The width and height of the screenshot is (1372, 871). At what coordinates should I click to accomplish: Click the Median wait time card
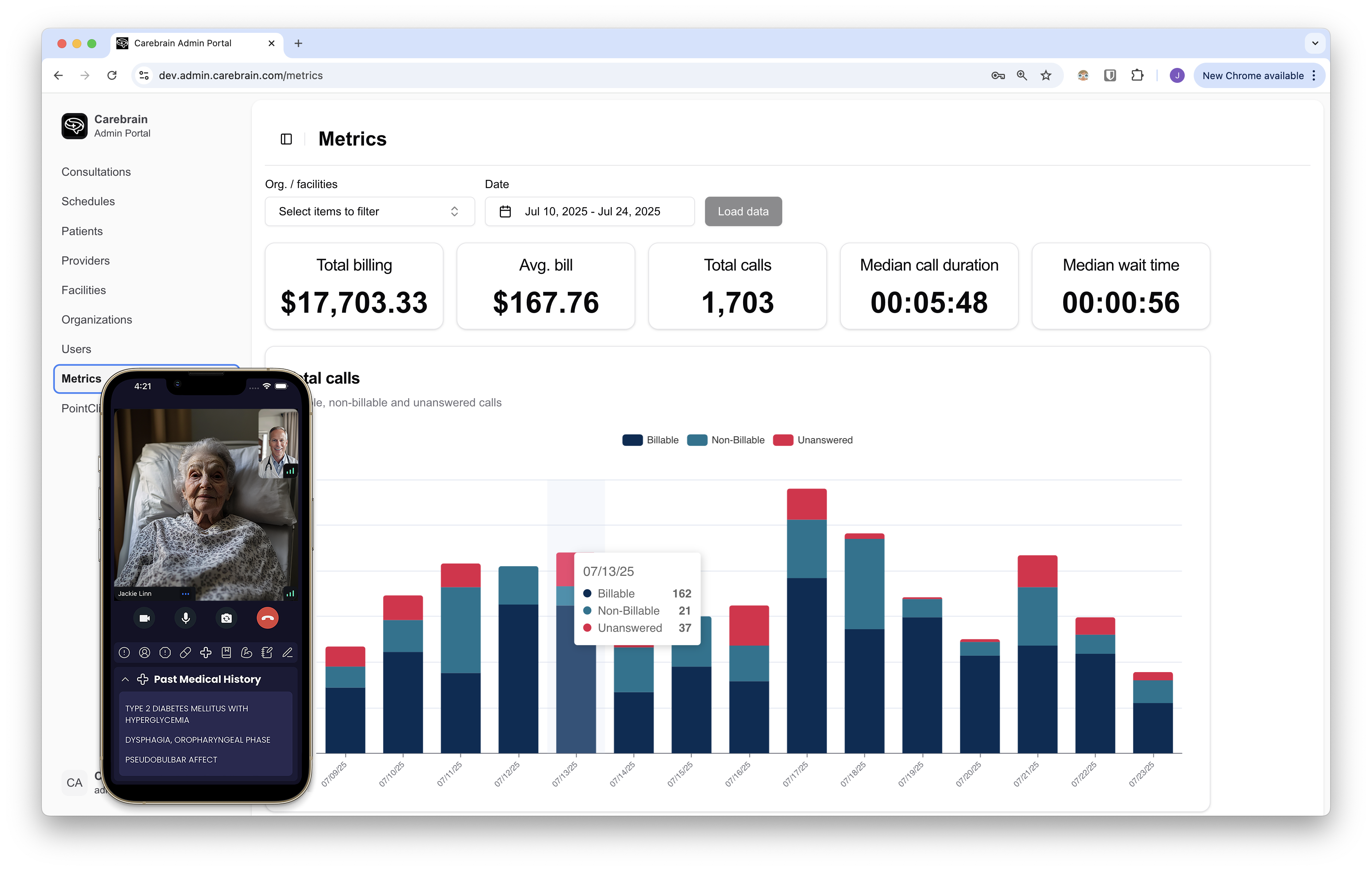point(1121,286)
